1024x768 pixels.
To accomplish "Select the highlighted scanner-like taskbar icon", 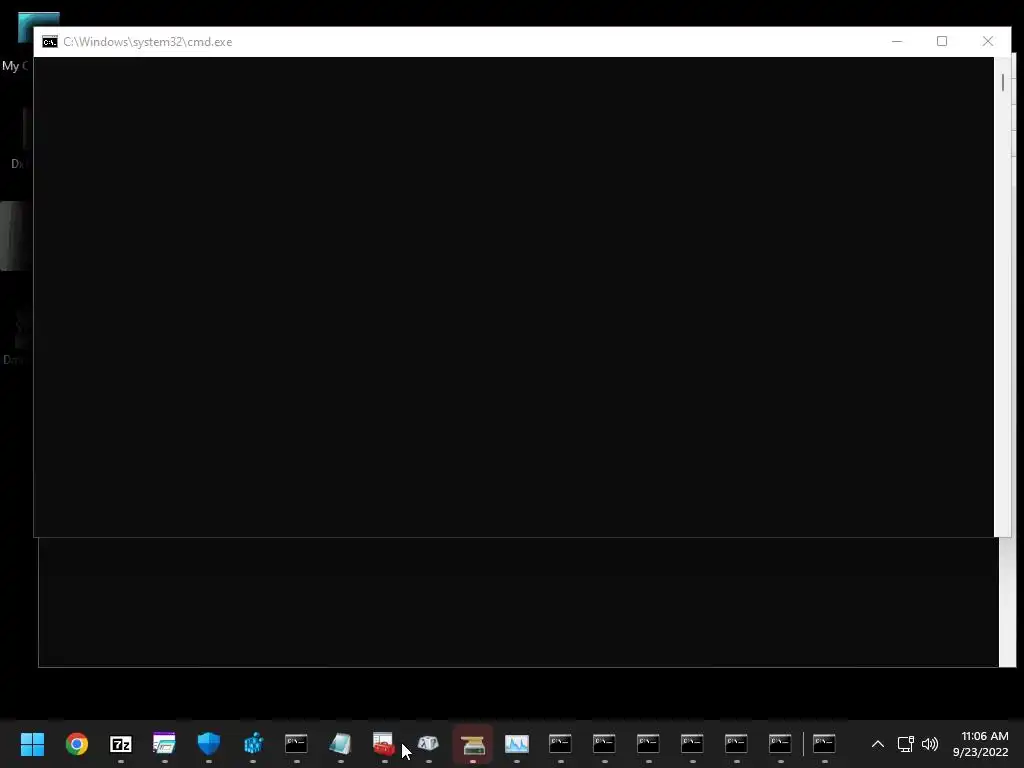I will pos(472,743).
